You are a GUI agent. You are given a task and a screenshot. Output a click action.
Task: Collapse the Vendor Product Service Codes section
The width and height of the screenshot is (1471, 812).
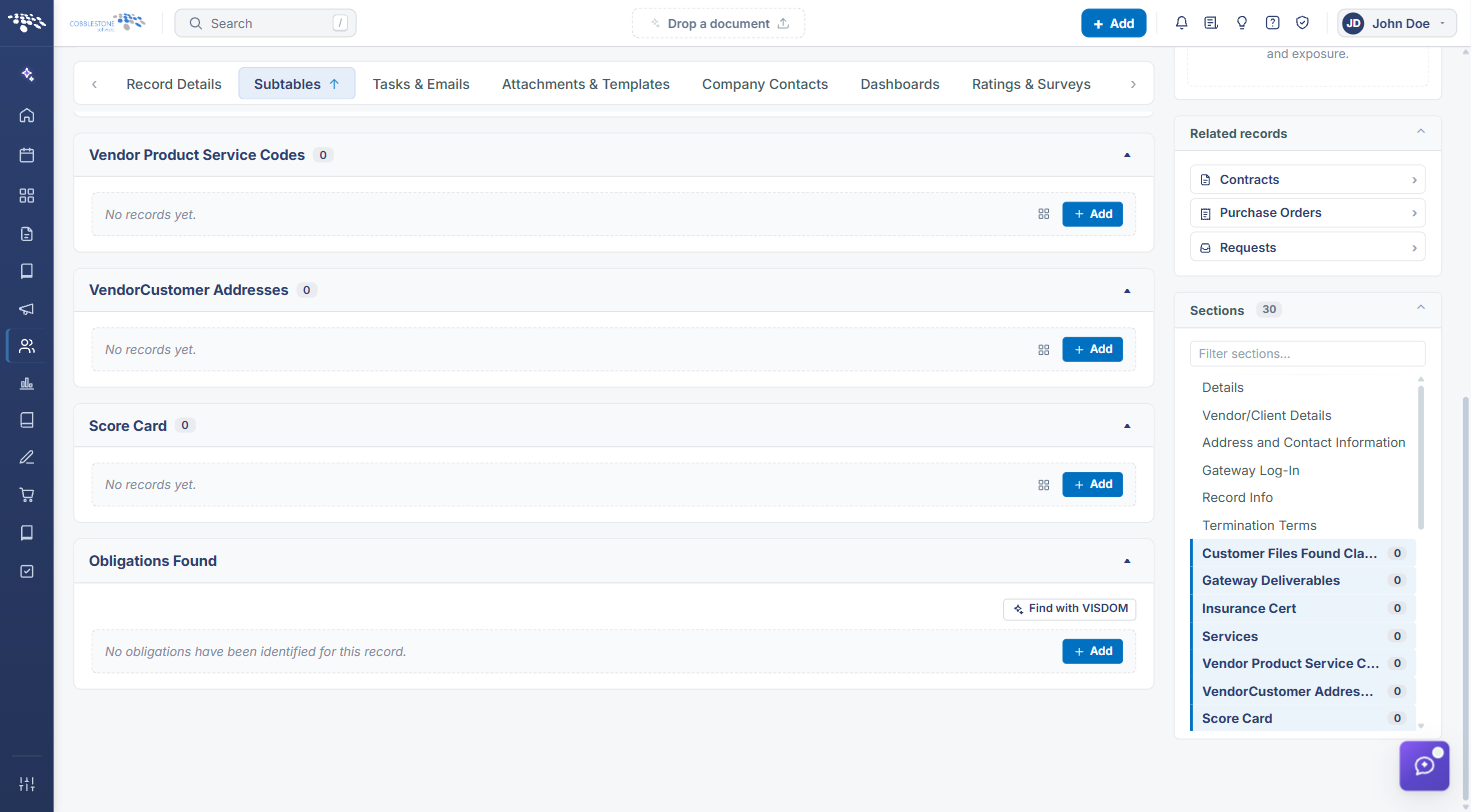[1127, 155]
